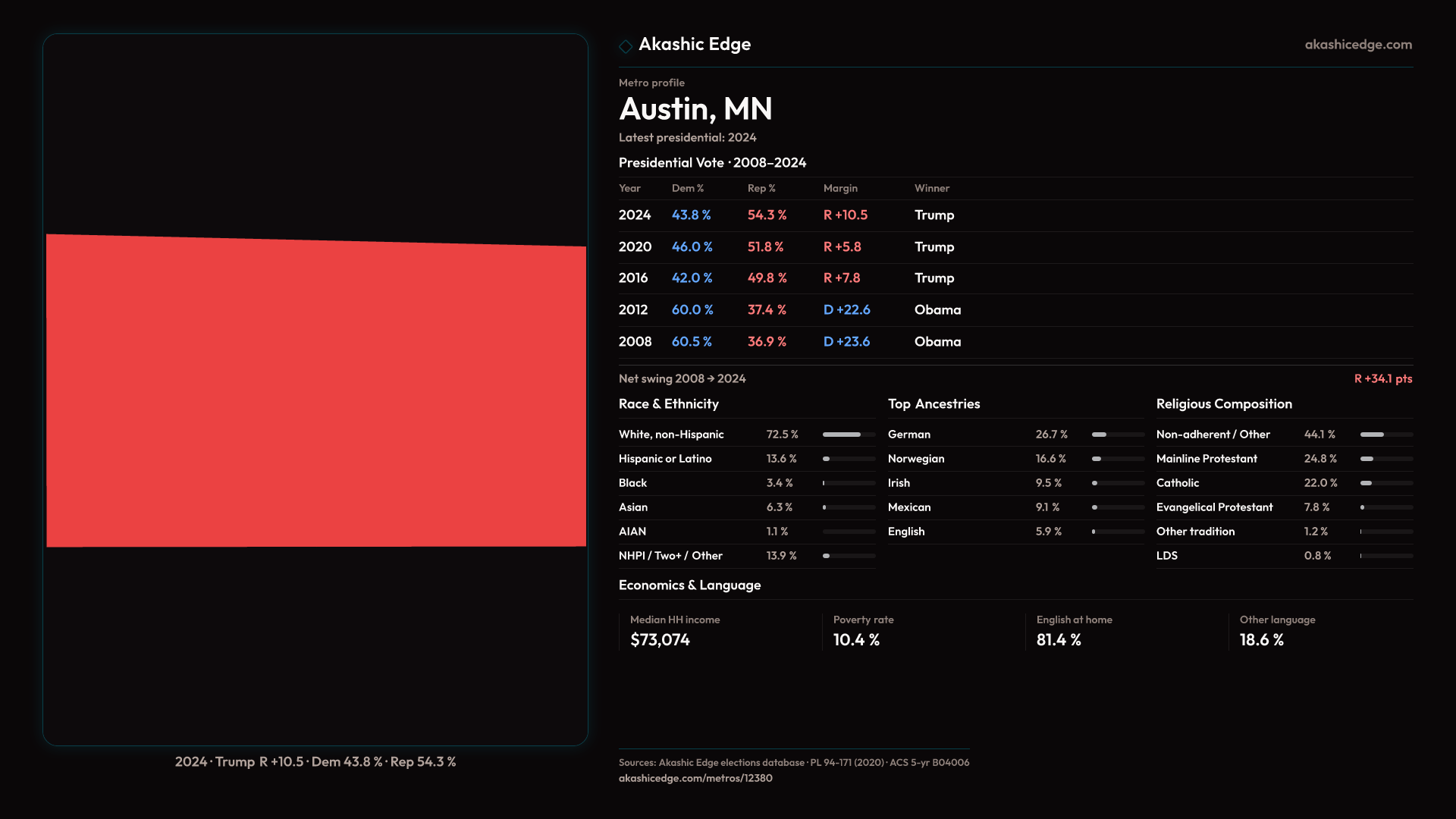Open the akashicedge.com/metros/12380 footer link
Image resolution: width=1456 pixels, height=819 pixels.
(x=695, y=778)
